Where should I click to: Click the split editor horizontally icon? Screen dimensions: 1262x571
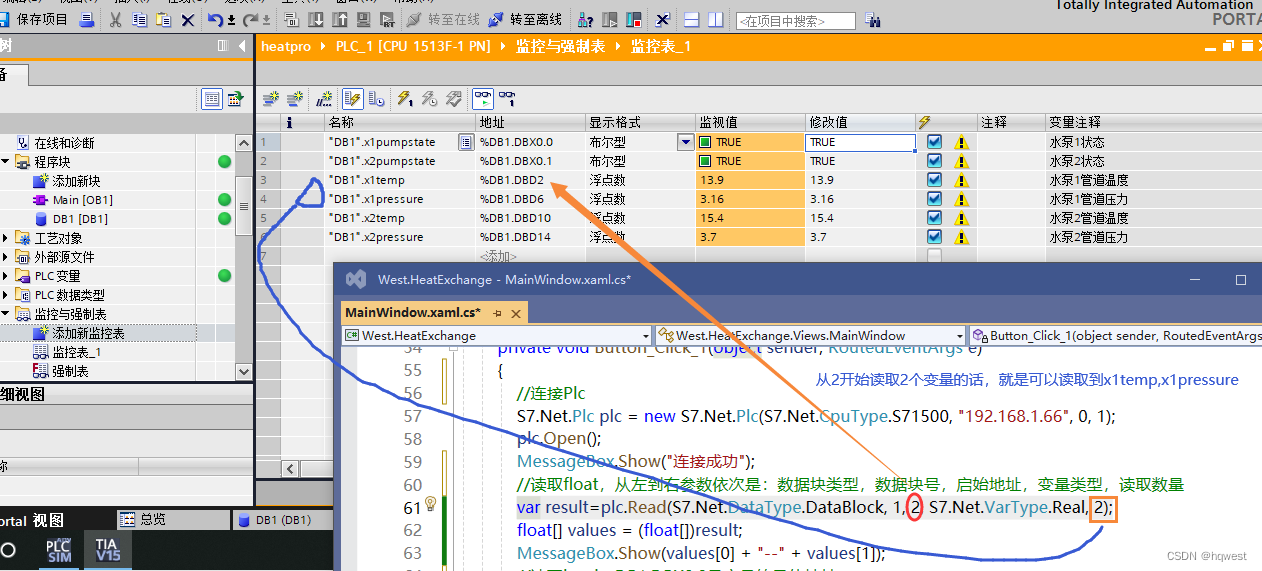coord(691,20)
